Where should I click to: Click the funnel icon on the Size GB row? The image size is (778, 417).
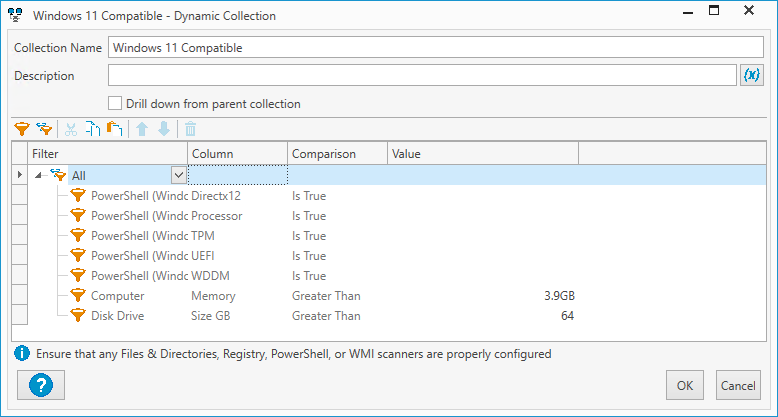[78, 315]
